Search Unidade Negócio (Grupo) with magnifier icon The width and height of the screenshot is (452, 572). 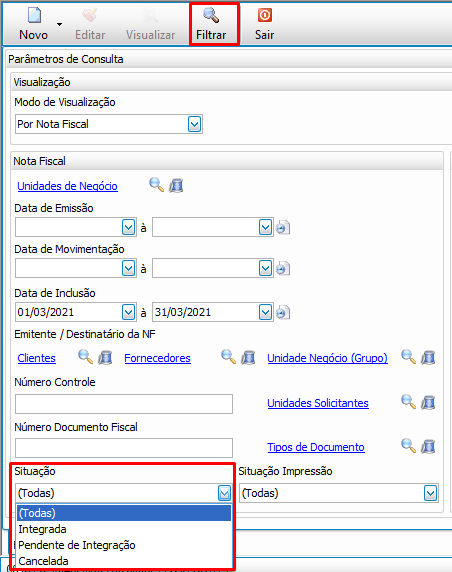(409, 357)
